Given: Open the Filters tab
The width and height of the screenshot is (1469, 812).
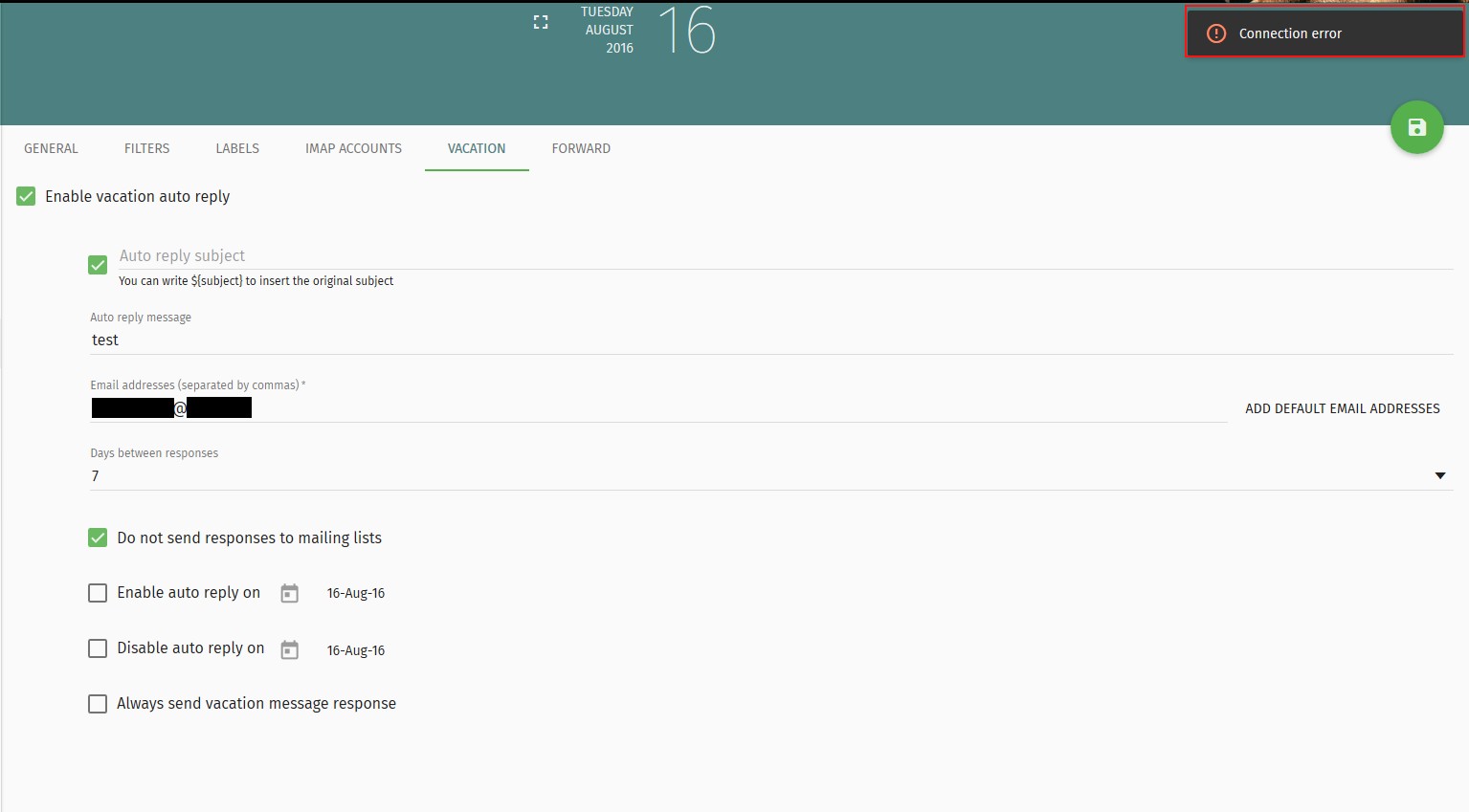Looking at the screenshot, I should coord(146,148).
